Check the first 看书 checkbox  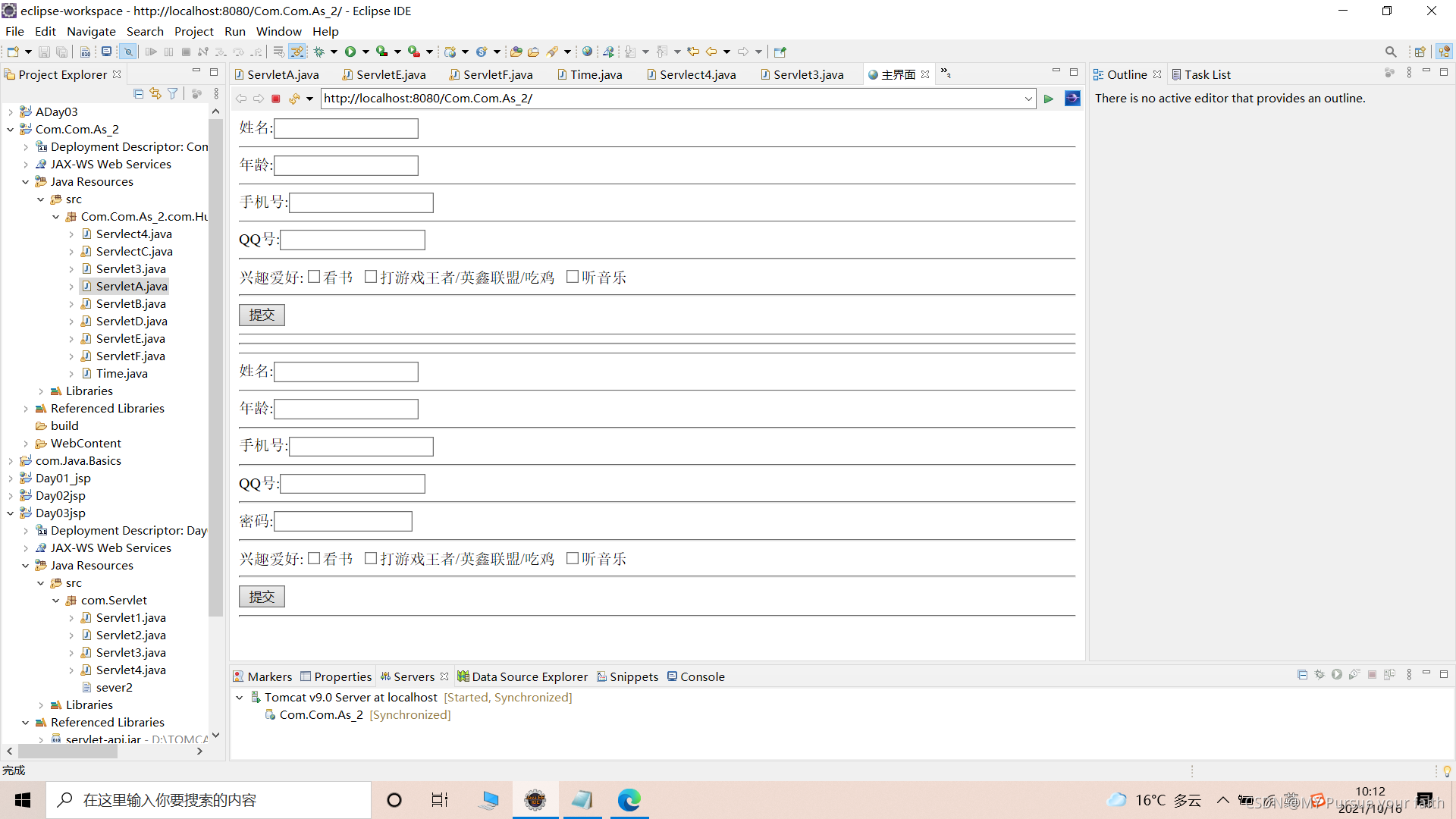314,277
